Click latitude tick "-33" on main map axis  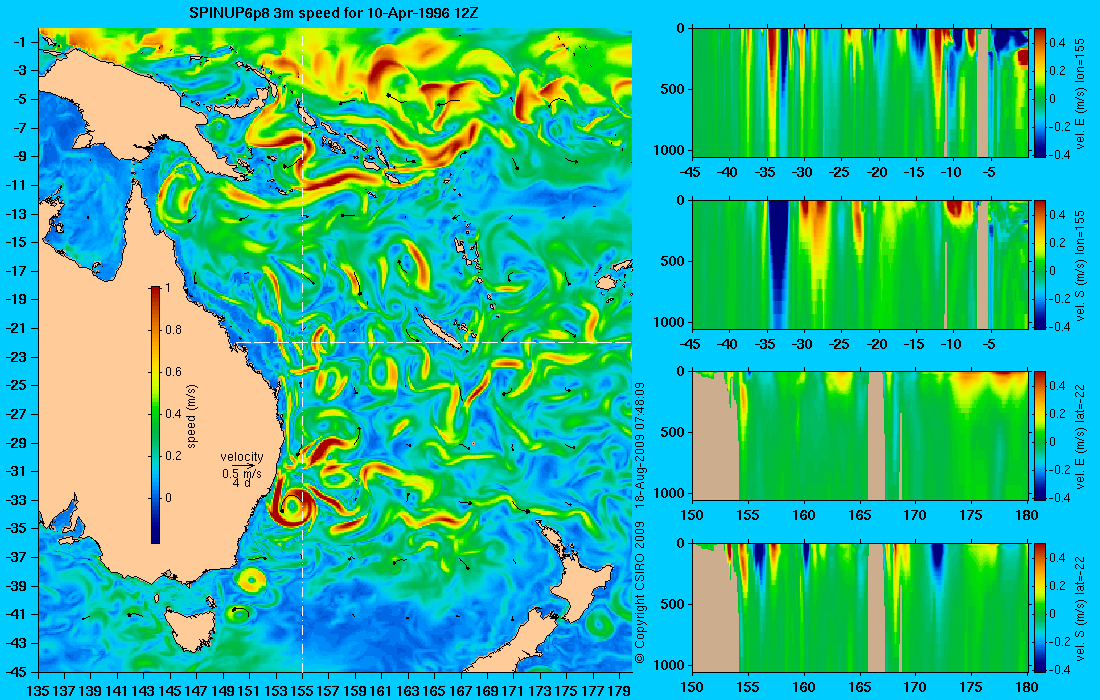coord(16,500)
